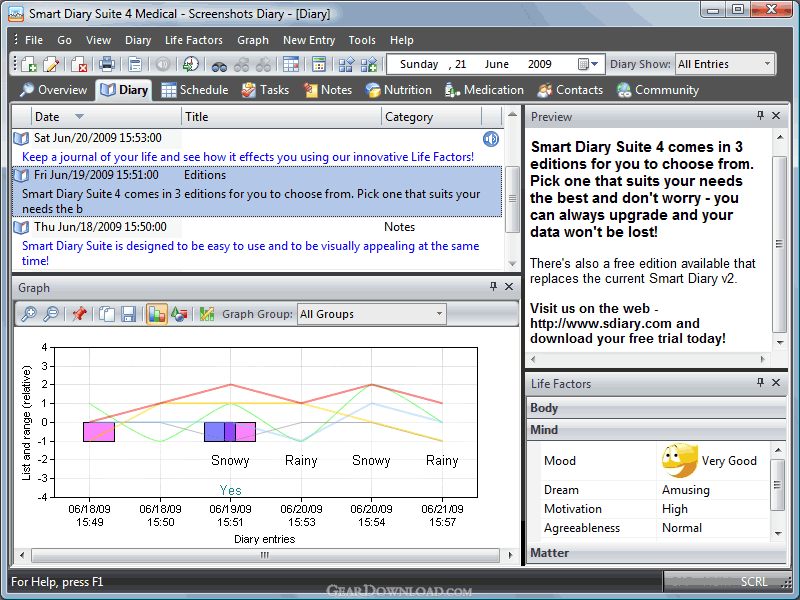Open the Help menu
Image resolution: width=800 pixels, height=600 pixels.
coord(402,40)
